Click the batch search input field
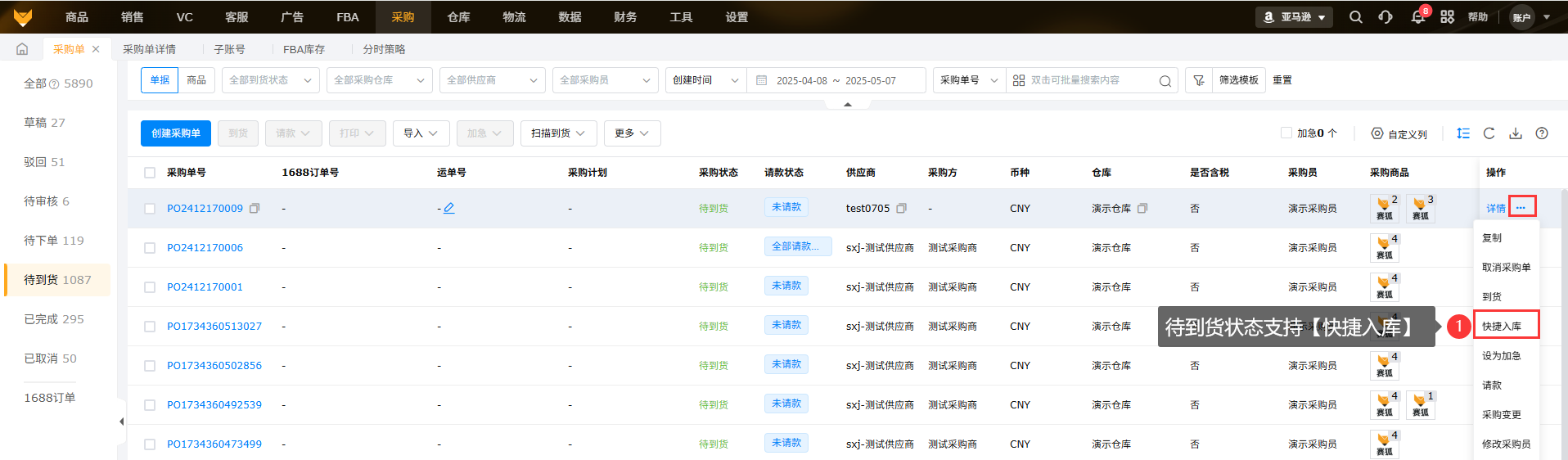This screenshot has width=1568, height=460. pos(1088,80)
